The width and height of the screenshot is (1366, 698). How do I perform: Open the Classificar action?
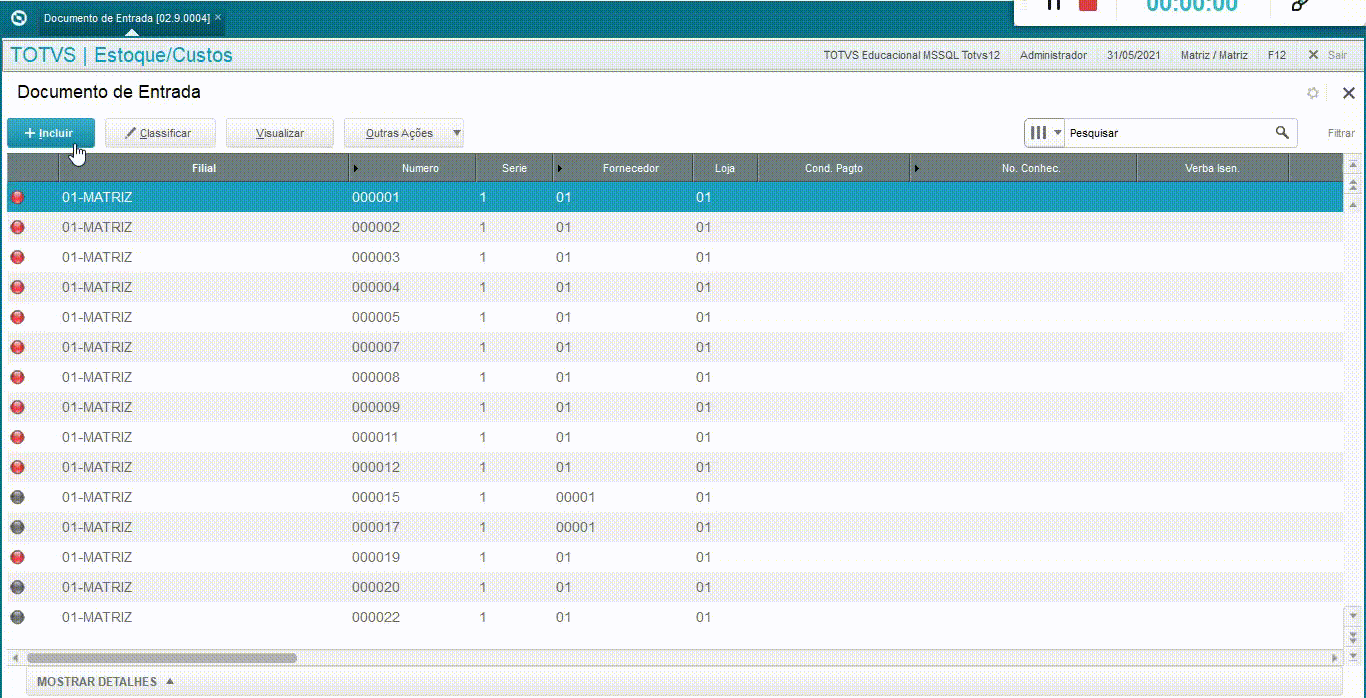162,133
